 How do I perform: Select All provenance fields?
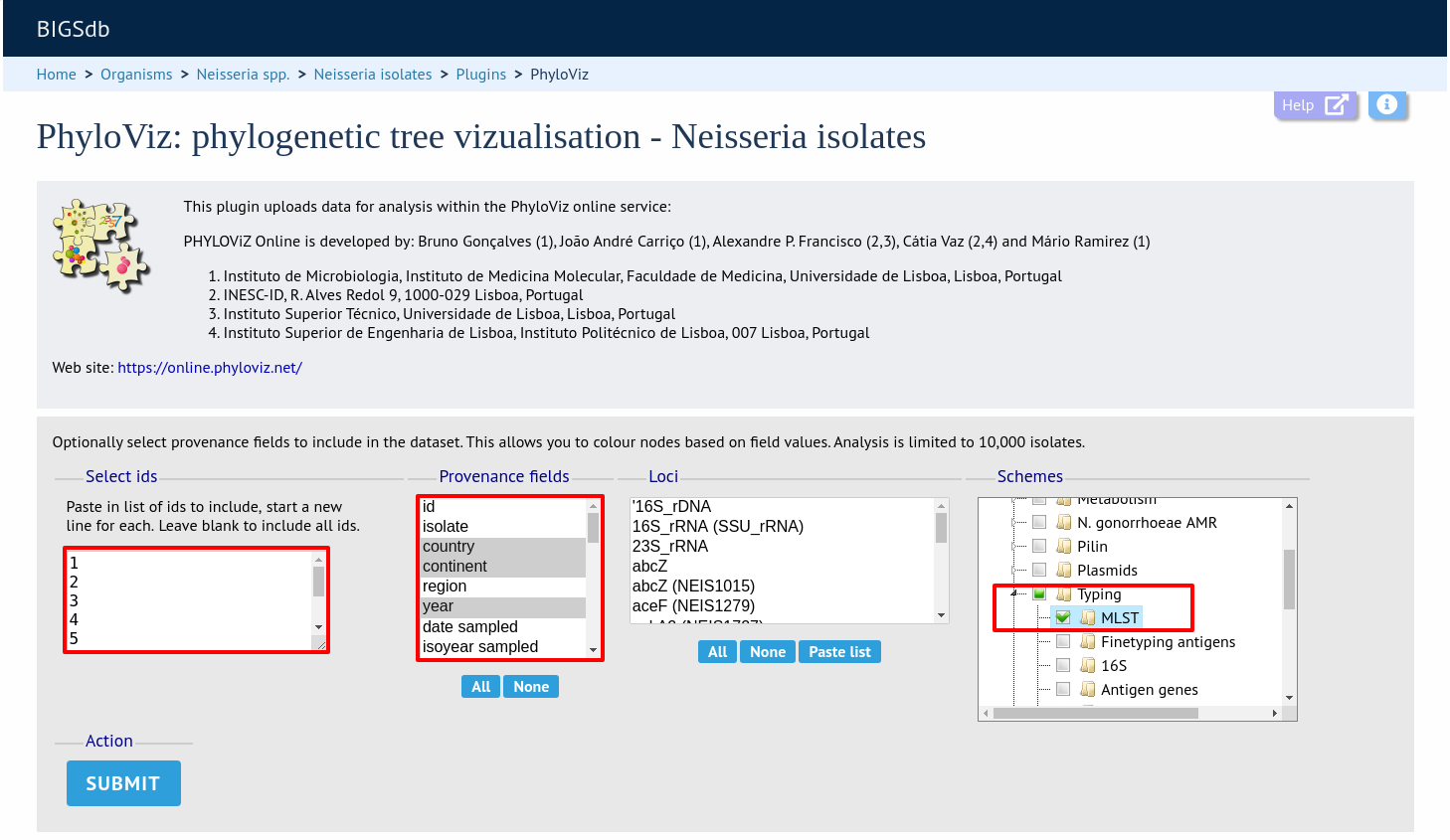tap(481, 687)
